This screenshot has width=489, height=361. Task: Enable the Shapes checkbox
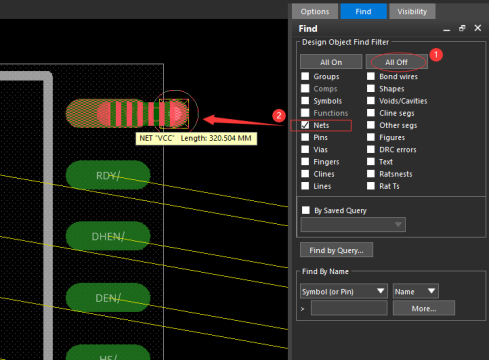pos(371,88)
